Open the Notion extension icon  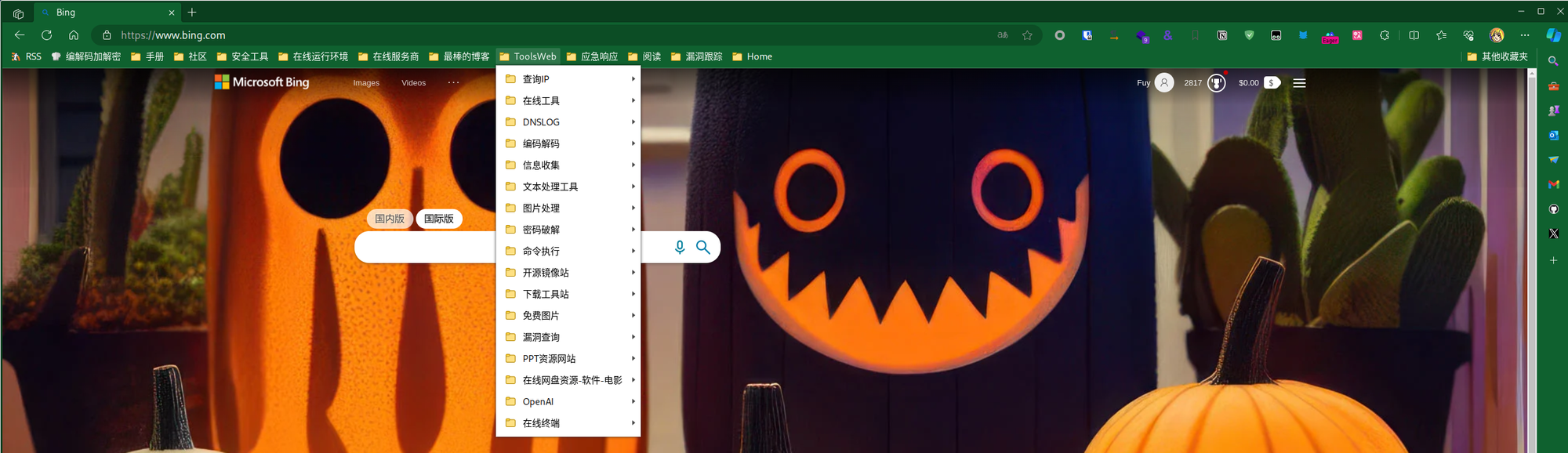pyautogui.click(x=1221, y=35)
